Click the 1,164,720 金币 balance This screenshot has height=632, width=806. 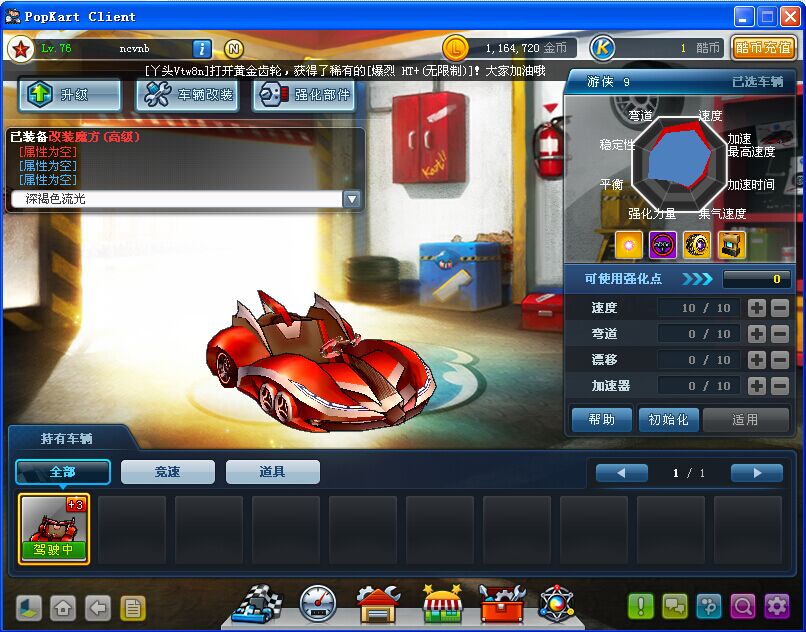click(526, 48)
